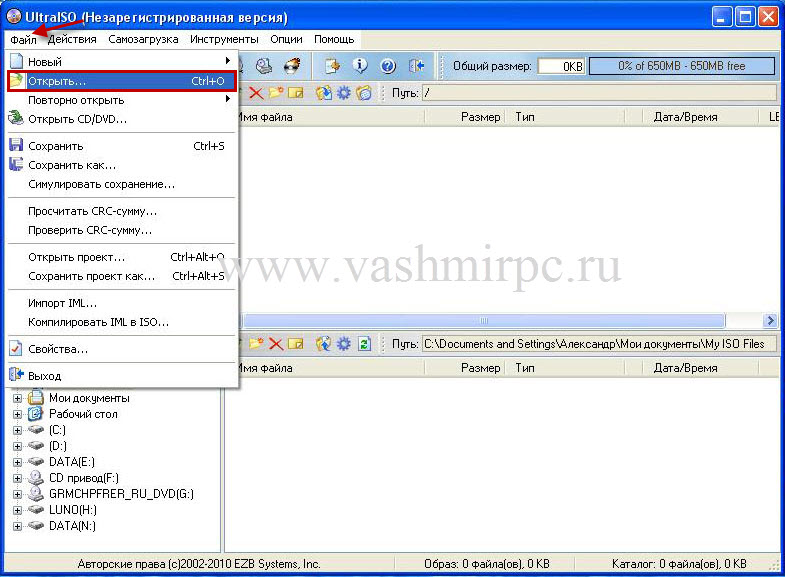Choose Сохранить проект как... entry
Viewport: 785px width, 577px height.
[x=122, y=276]
